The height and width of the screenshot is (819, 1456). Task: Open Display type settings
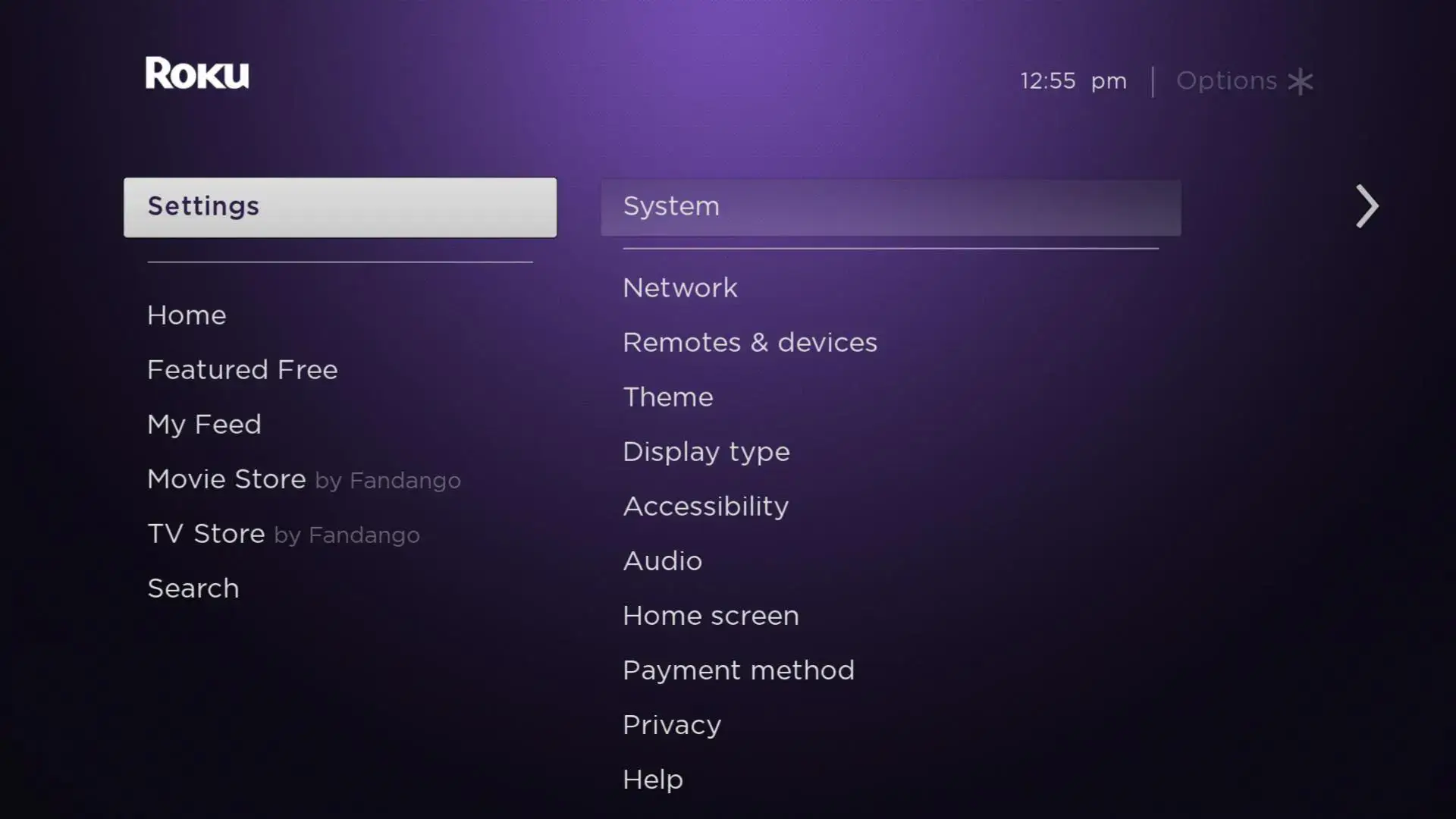(x=706, y=451)
